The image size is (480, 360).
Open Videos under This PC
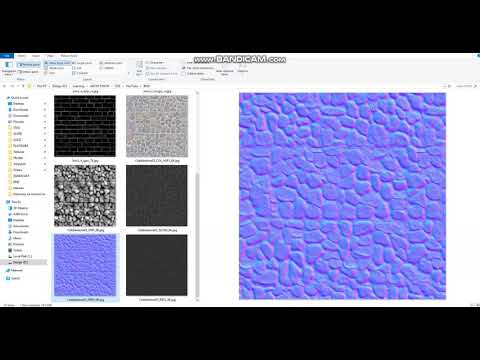[18, 250]
